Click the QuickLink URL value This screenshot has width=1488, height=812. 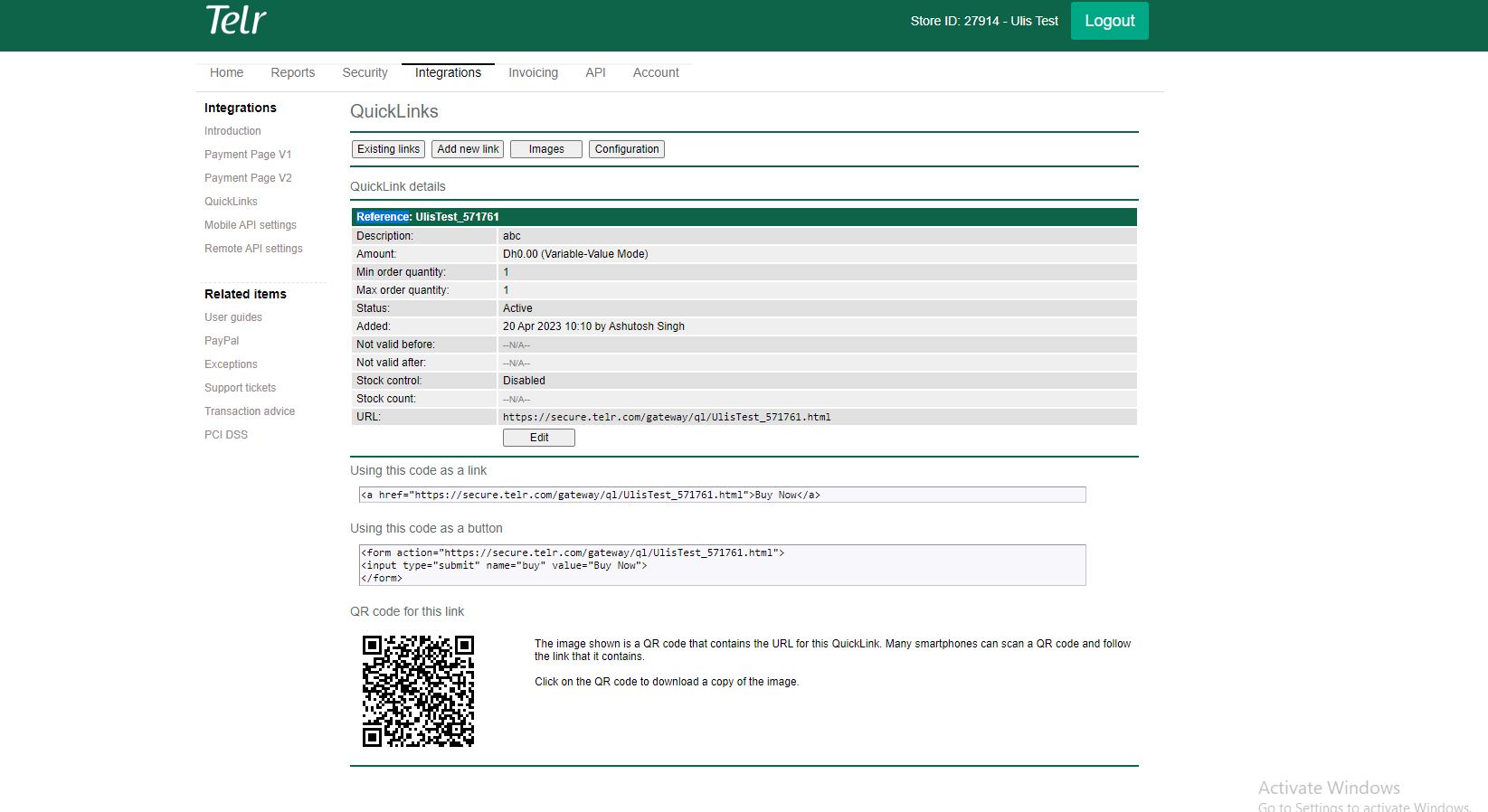pyautogui.click(x=667, y=417)
